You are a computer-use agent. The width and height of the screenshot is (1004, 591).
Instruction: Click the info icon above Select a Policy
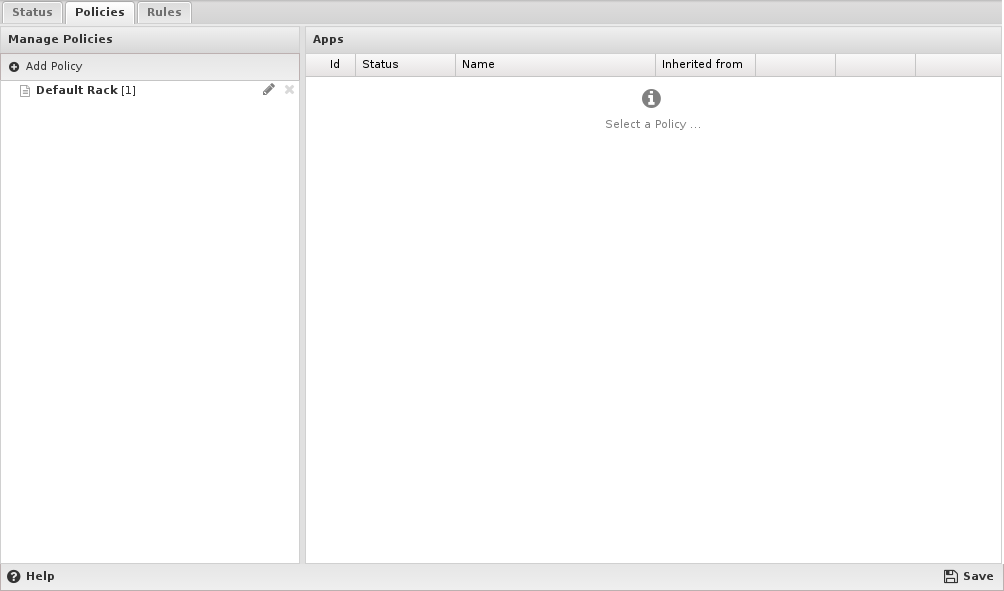(x=651, y=98)
